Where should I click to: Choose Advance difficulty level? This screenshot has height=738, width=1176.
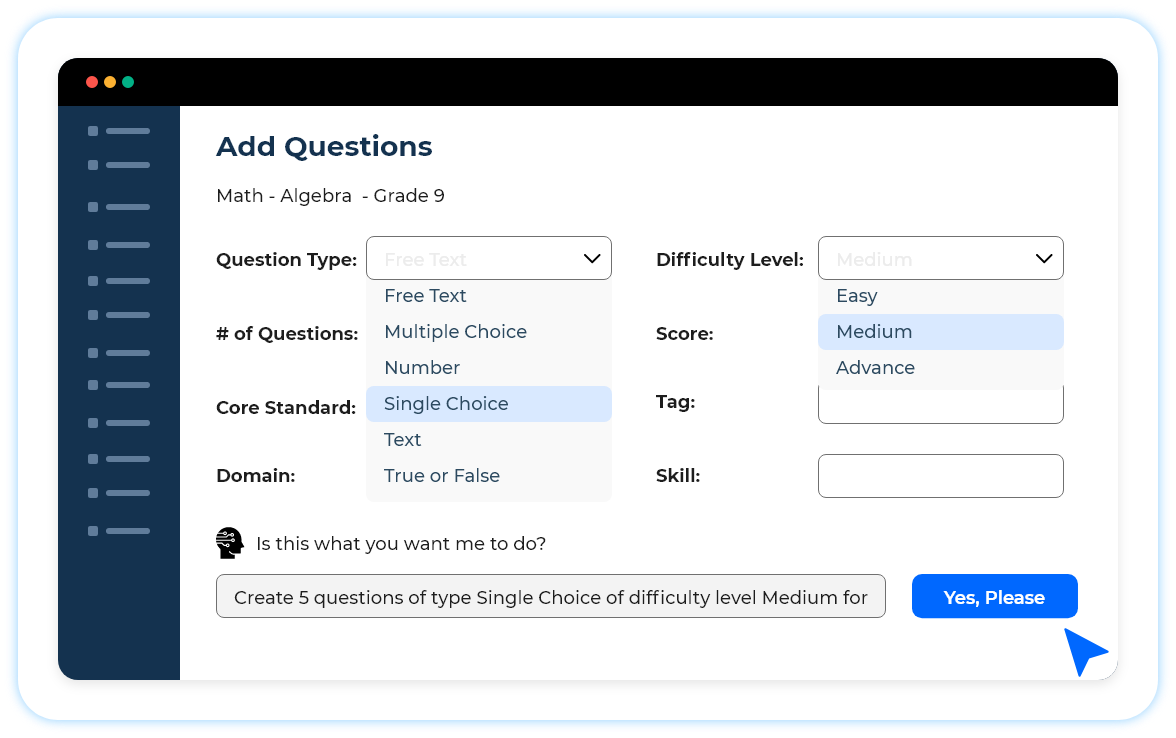[876, 368]
